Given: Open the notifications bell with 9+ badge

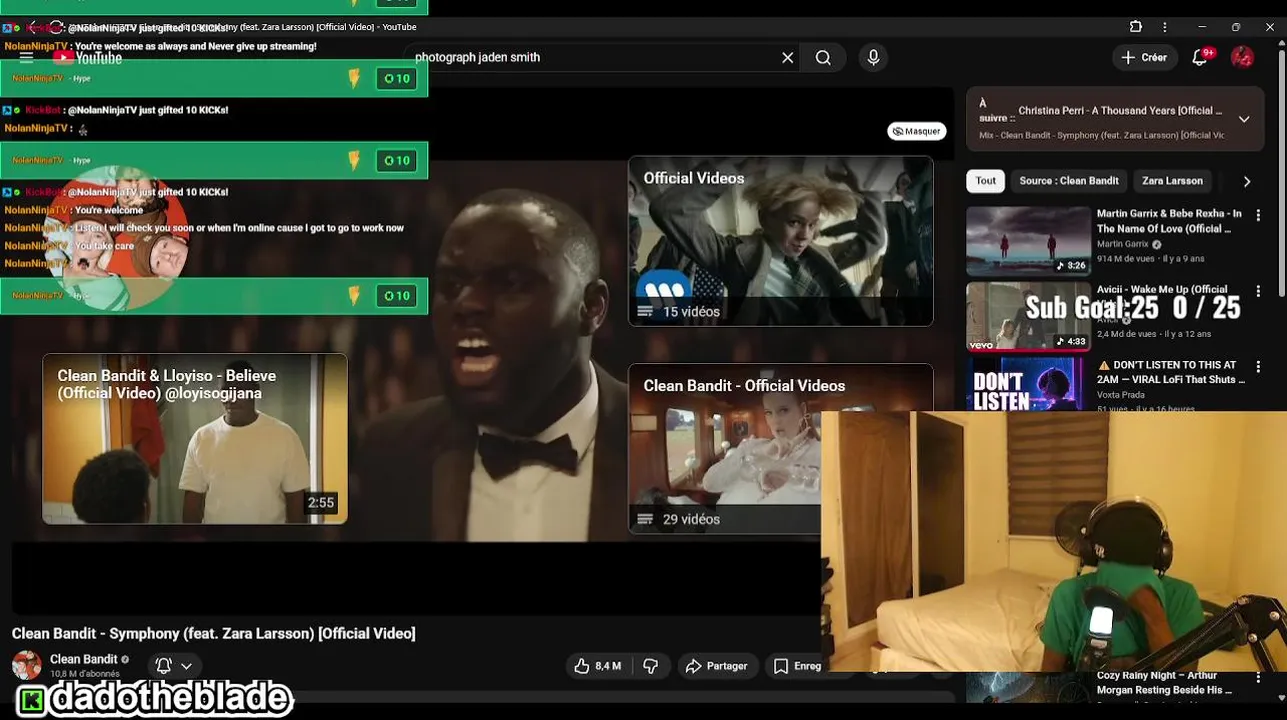Looking at the screenshot, I should click(x=1201, y=57).
